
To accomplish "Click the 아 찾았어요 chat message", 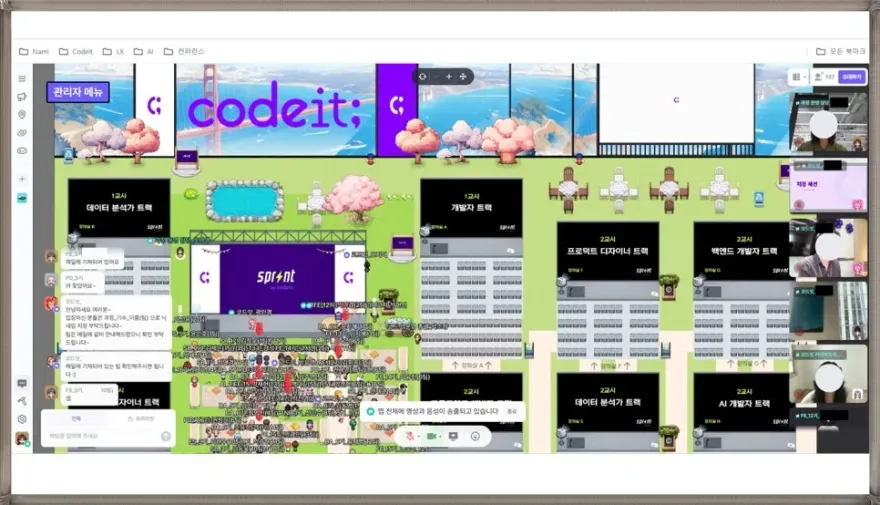I will tap(84, 282).
